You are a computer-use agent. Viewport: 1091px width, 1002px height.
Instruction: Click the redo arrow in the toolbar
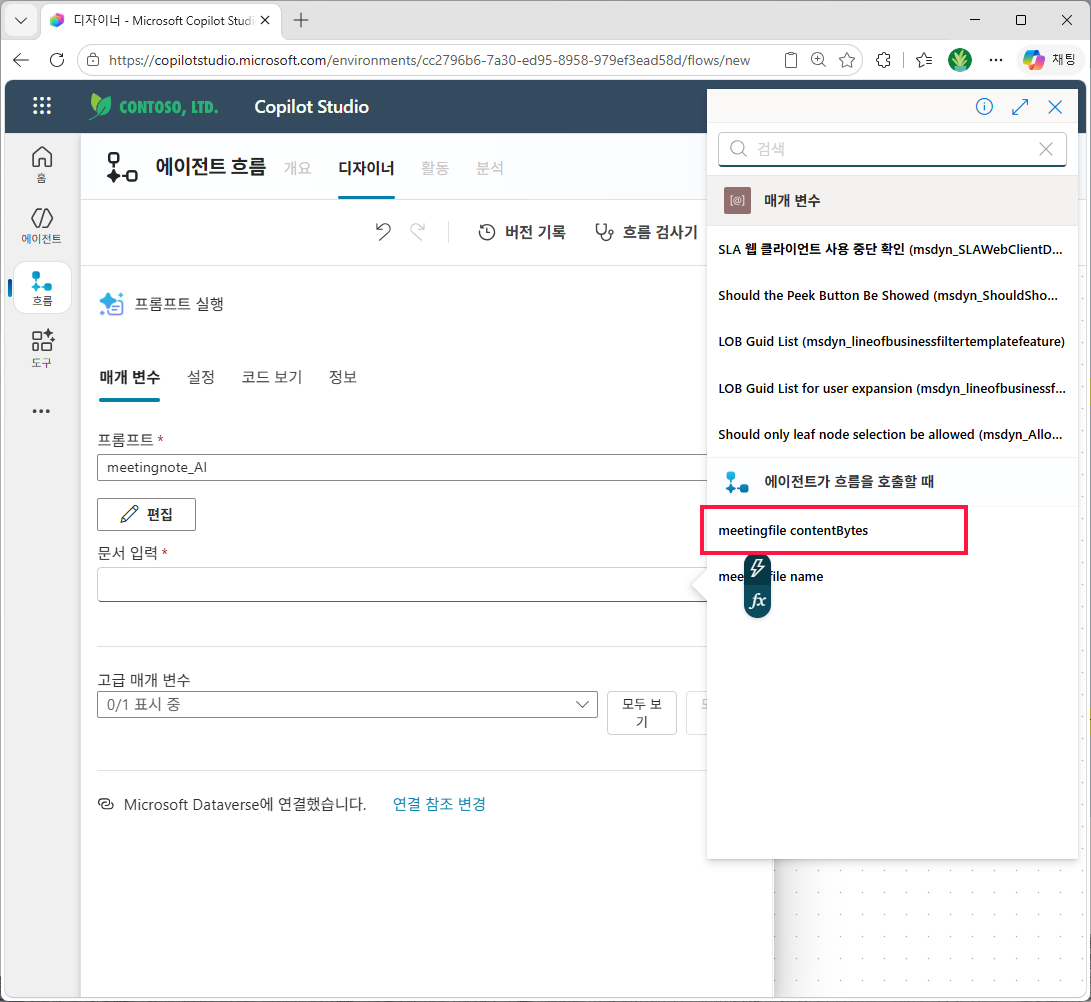(x=417, y=232)
